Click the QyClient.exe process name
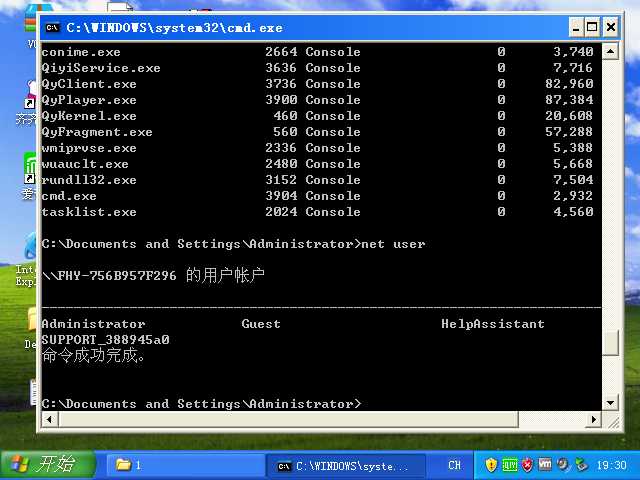Image resolution: width=640 pixels, height=480 pixels. [x=89, y=84]
